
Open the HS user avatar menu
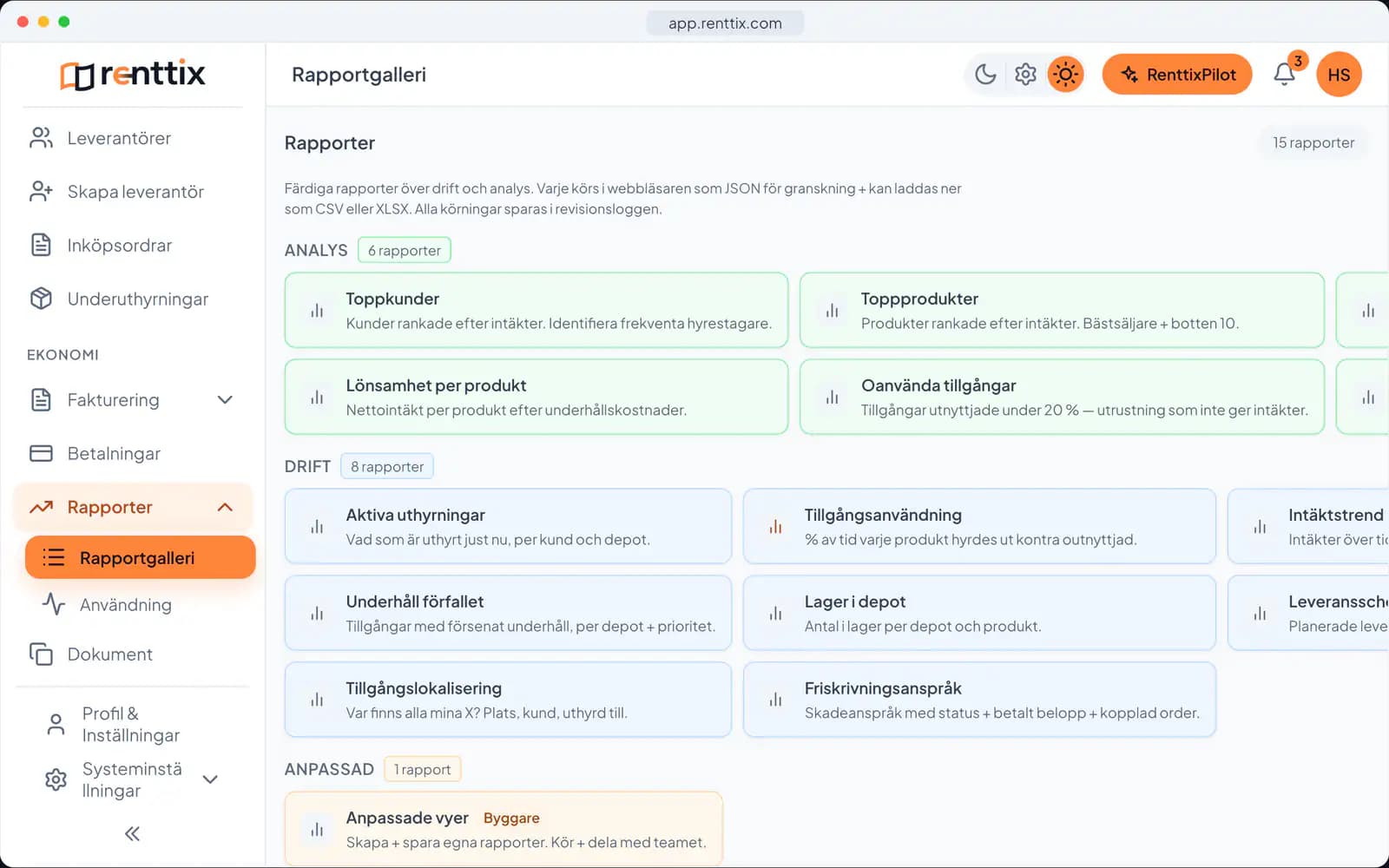[x=1339, y=75]
